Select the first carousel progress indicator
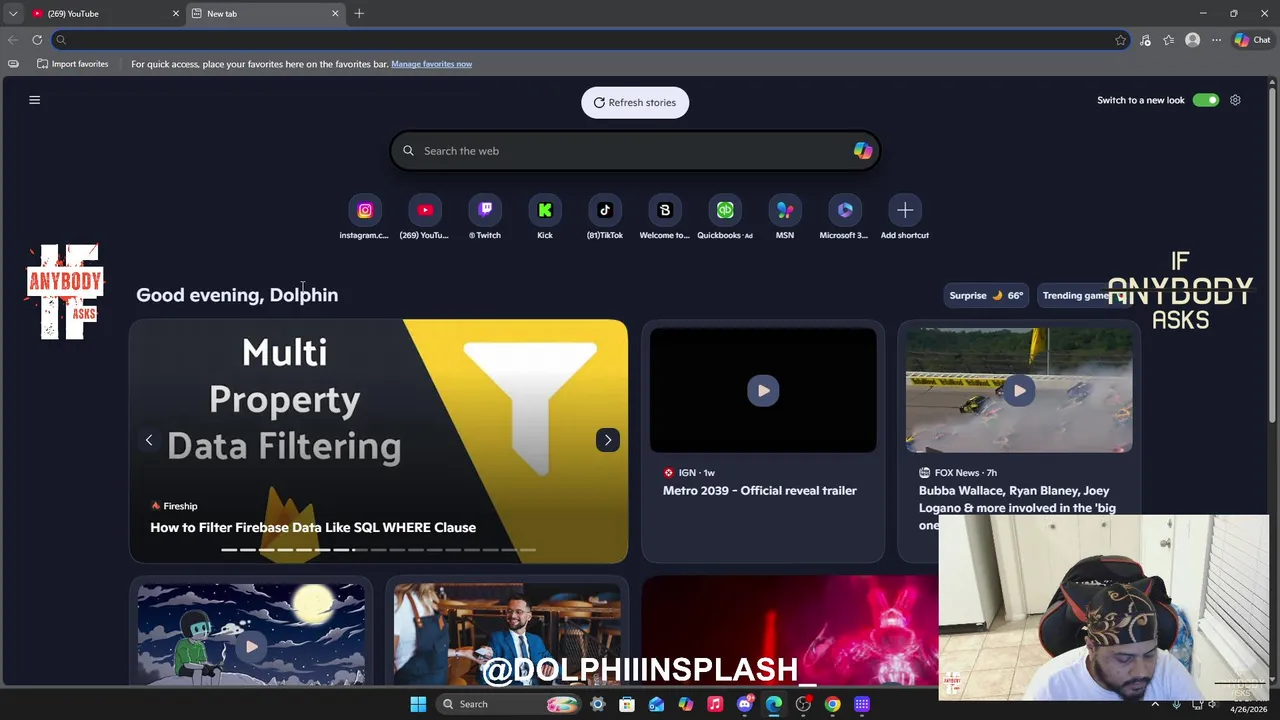The width and height of the screenshot is (1280, 720). pos(229,550)
